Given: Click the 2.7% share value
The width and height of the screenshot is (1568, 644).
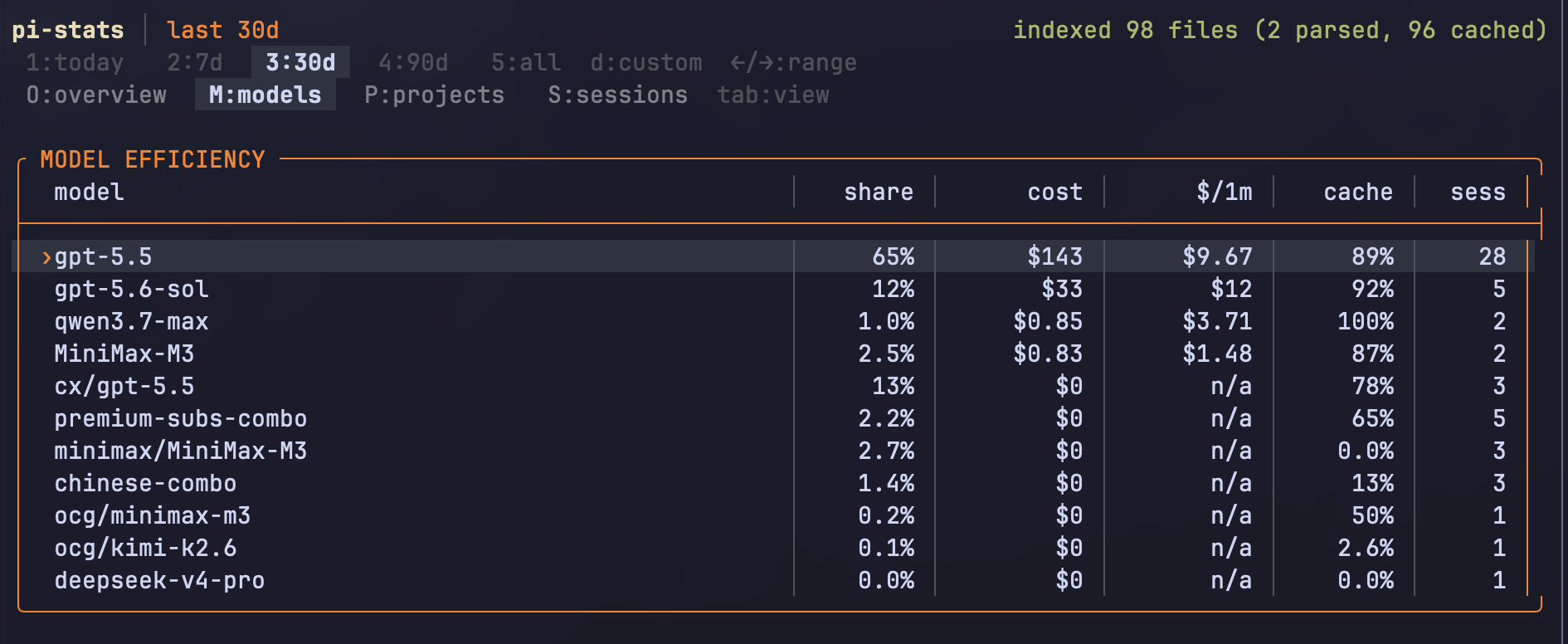Looking at the screenshot, I should 886,451.
